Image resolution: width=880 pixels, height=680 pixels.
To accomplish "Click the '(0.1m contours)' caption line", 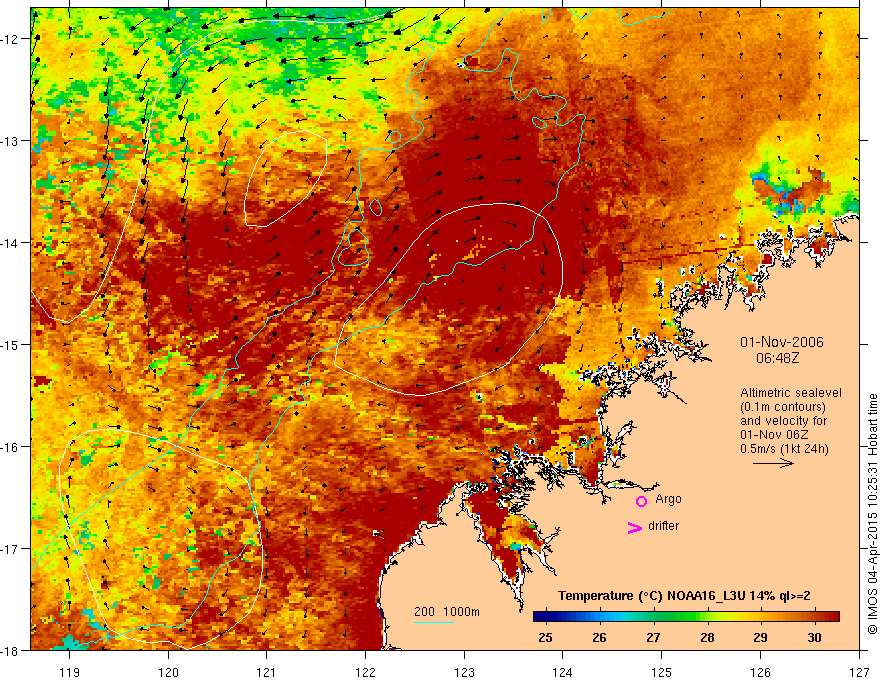I will tap(783, 407).
